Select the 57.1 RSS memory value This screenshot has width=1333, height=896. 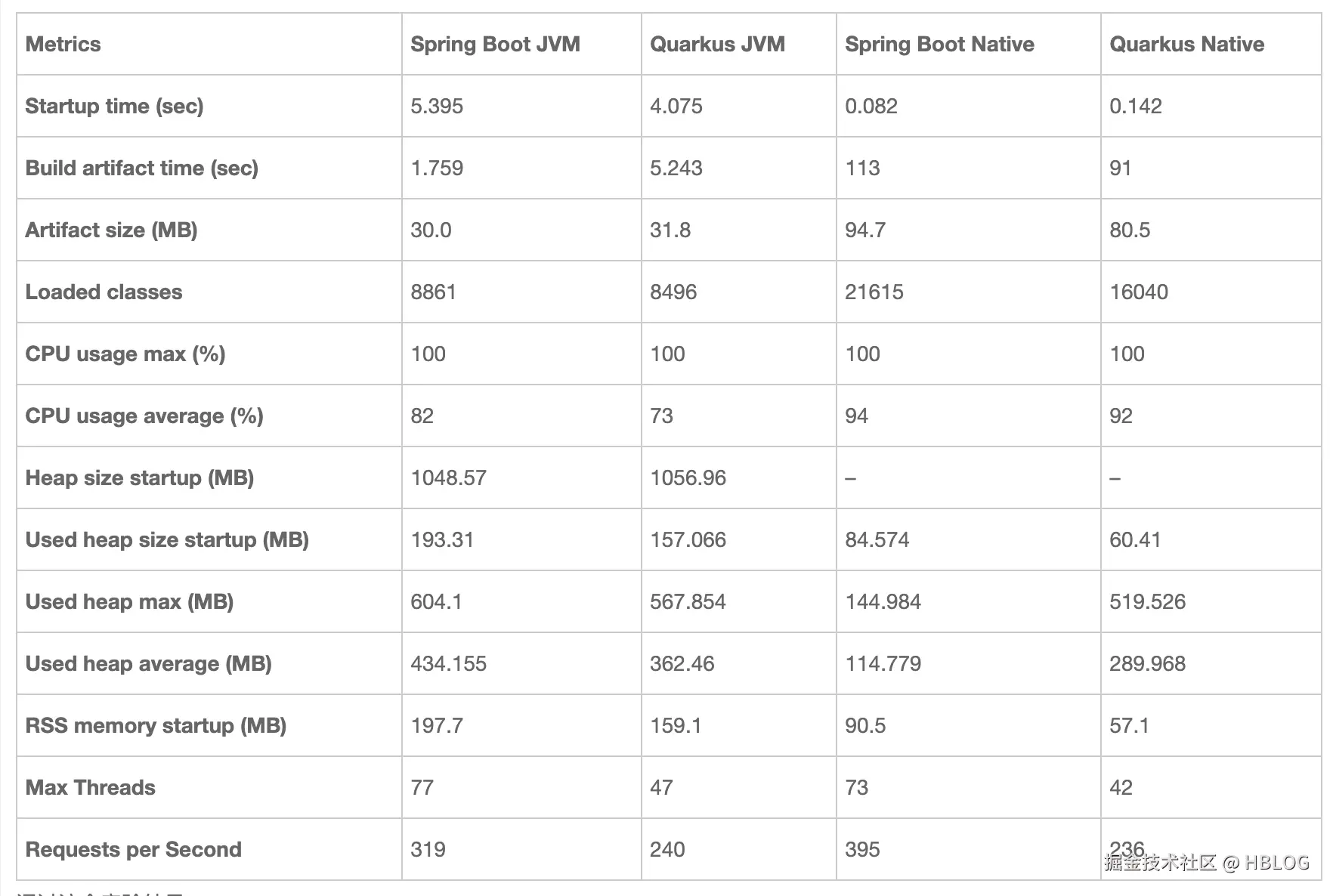[1129, 726]
